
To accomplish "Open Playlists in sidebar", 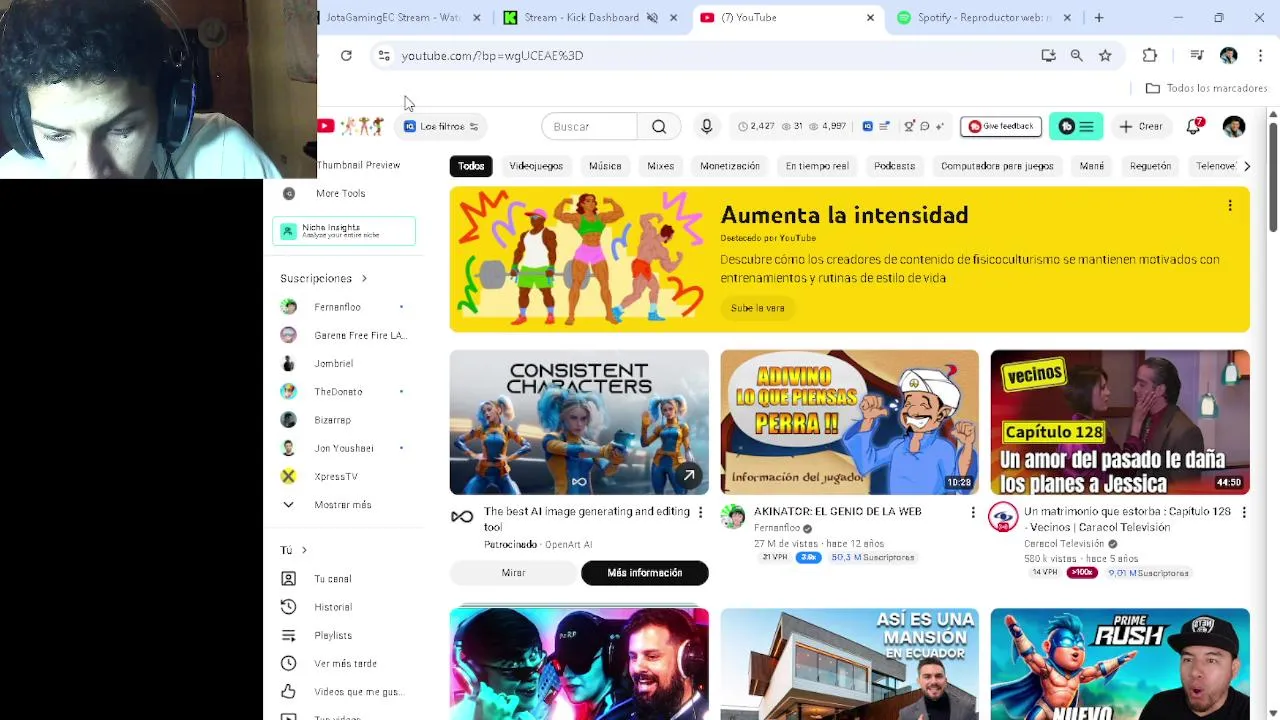I will click(343, 635).
